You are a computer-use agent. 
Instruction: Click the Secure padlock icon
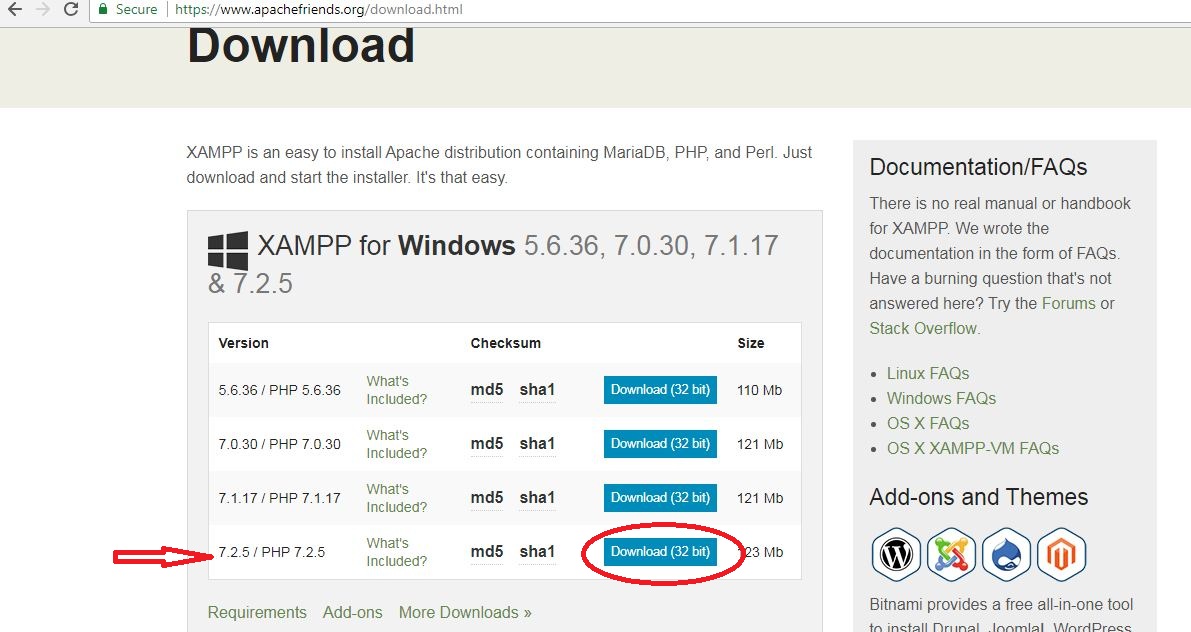click(102, 10)
